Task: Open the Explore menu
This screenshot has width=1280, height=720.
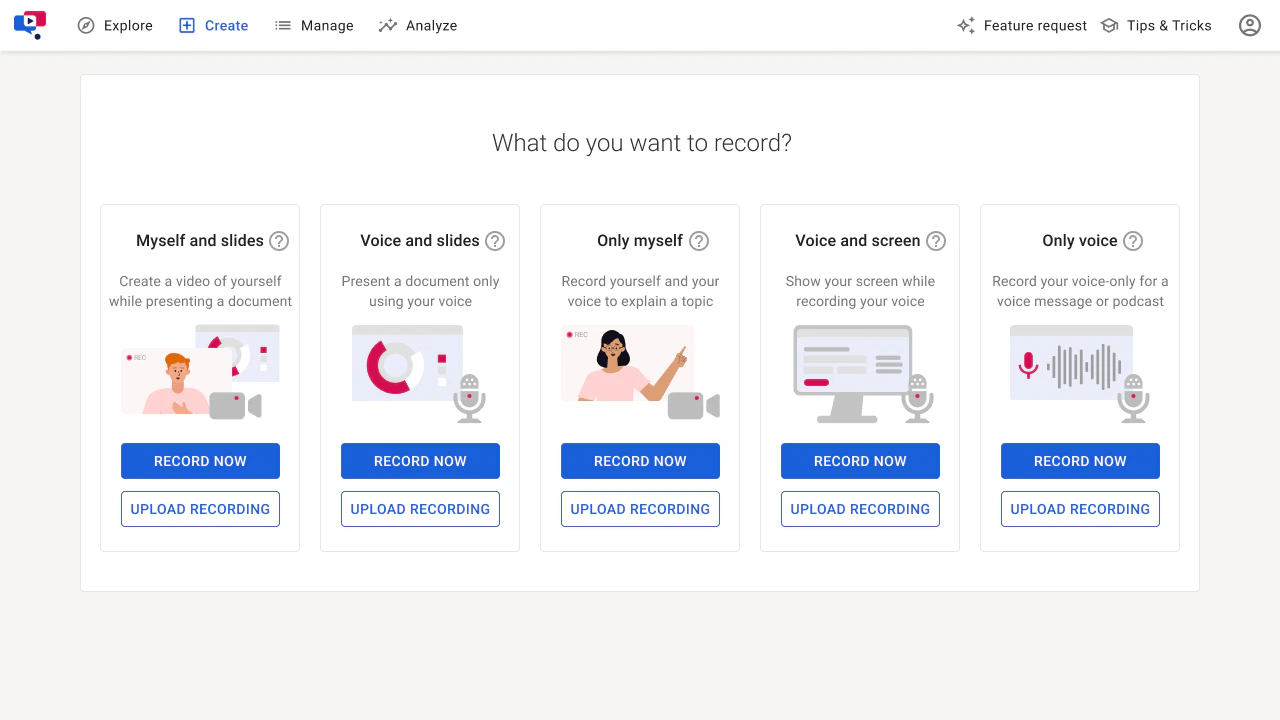Action: click(x=115, y=26)
